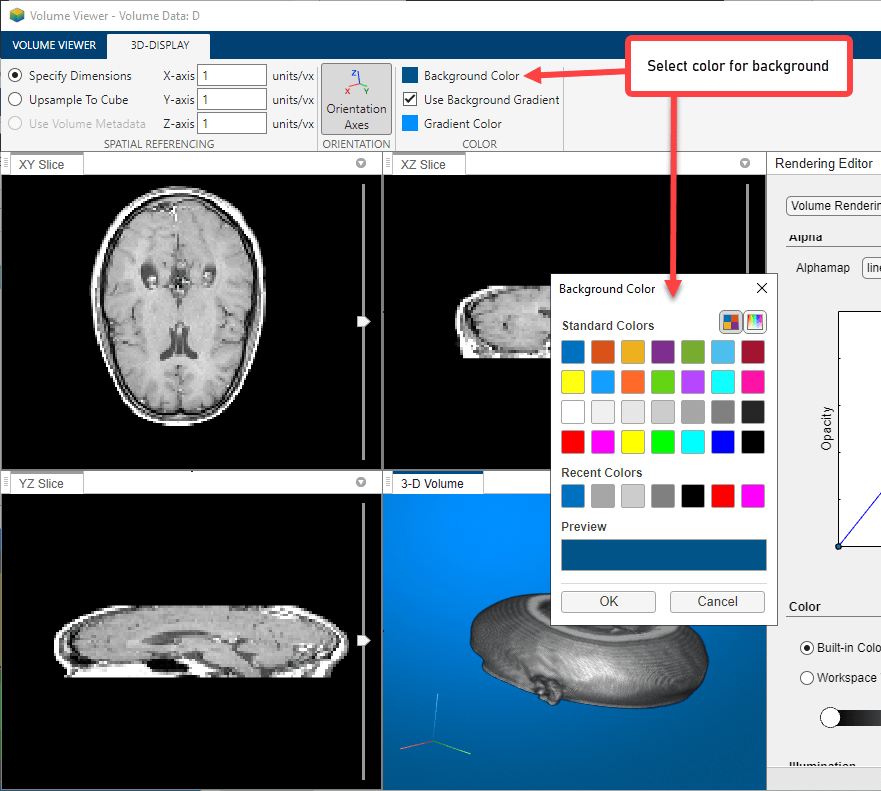Click the colormap slider white handle
The image size is (881, 791).
point(830,717)
